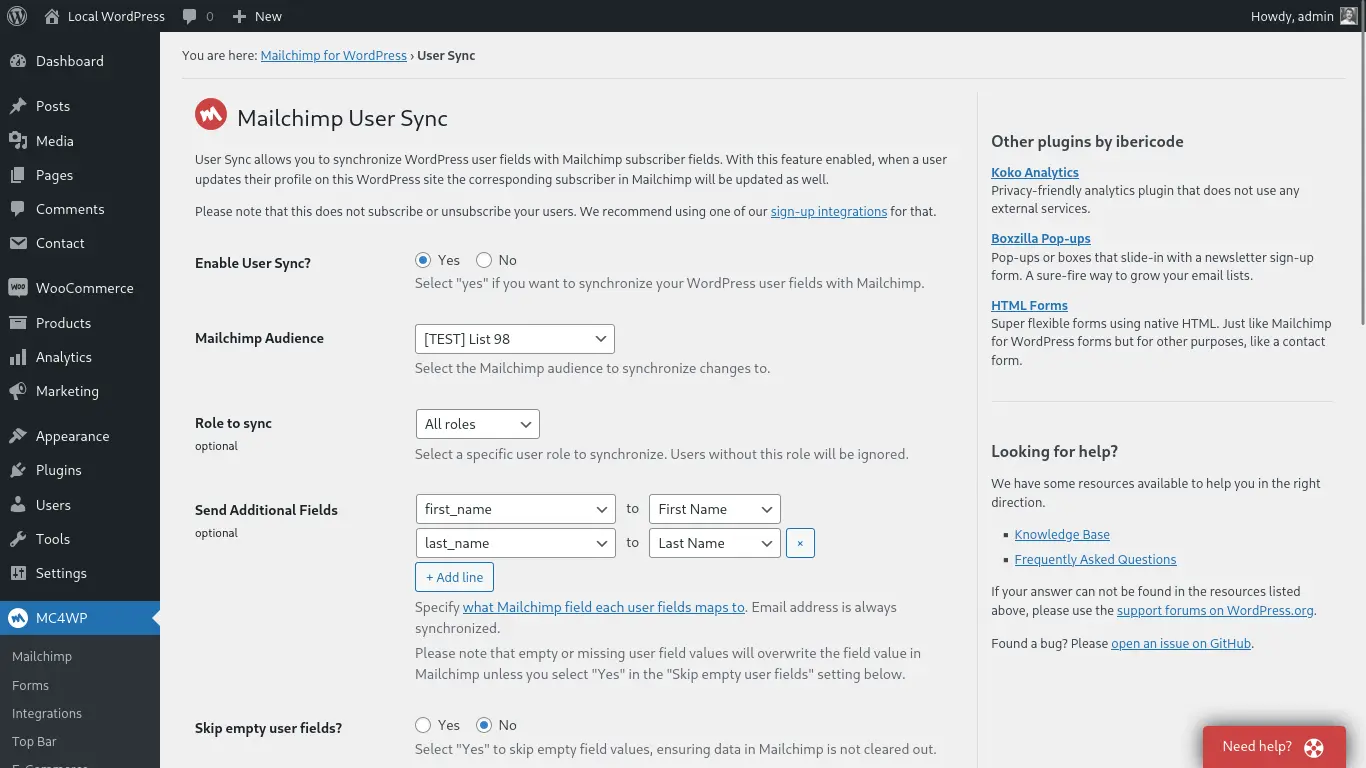
Task: Click the Plugins plug icon
Action: pos(18,470)
